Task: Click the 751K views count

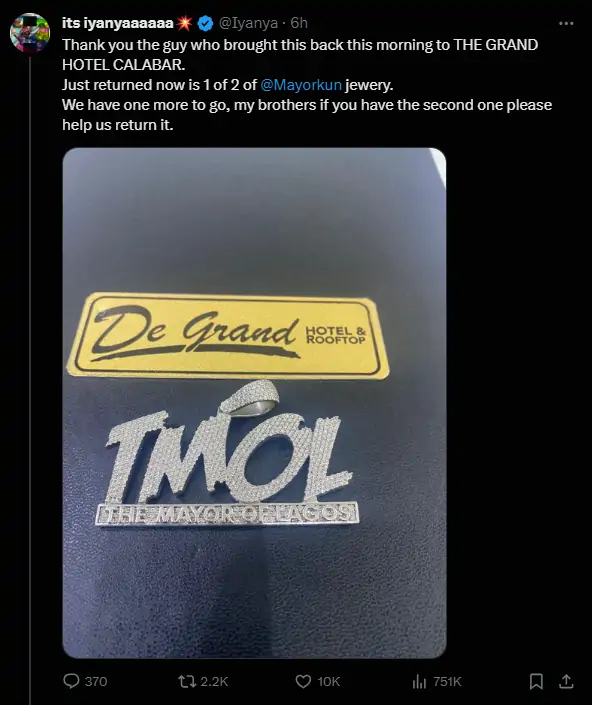Action: pos(447,682)
